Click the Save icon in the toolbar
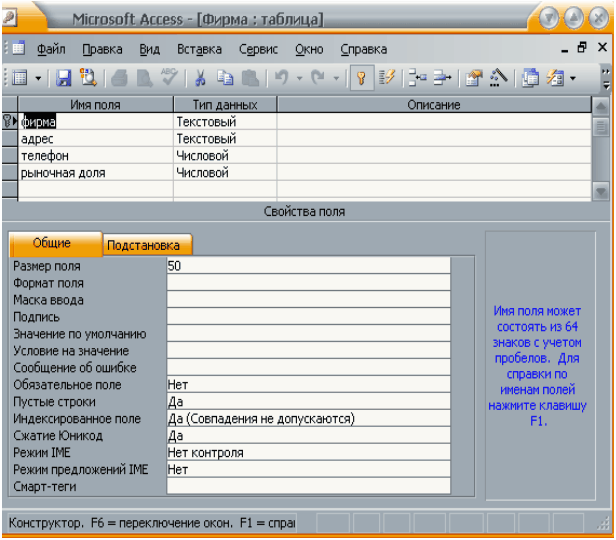Viewport: 616px width, 540px height. [63, 77]
